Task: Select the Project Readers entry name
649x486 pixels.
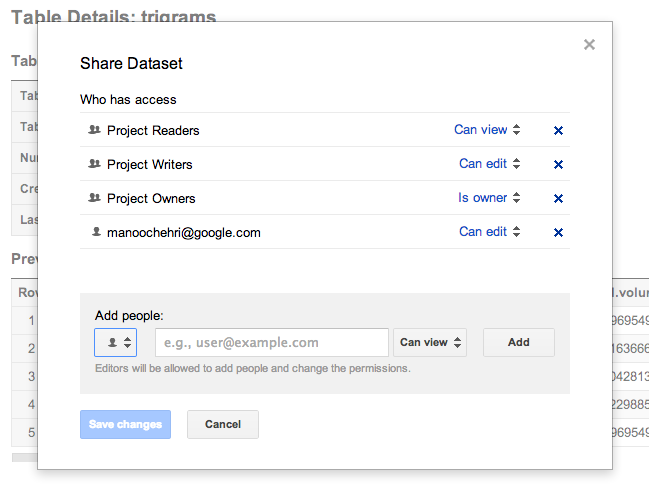Action: tap(153, 130)
